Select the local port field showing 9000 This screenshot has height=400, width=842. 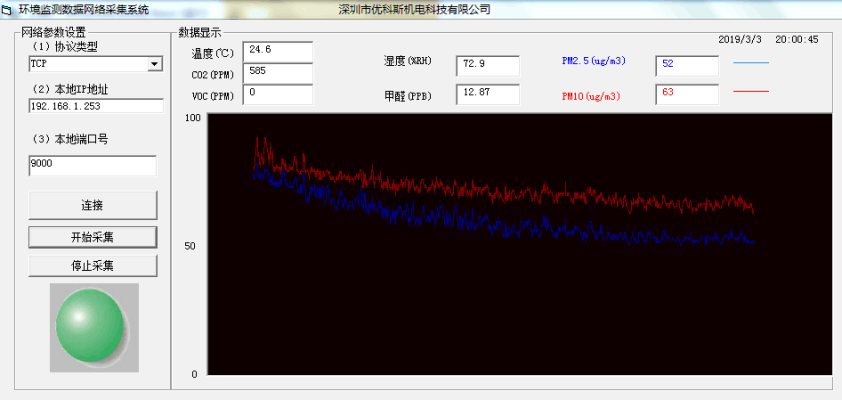[92, 166]
